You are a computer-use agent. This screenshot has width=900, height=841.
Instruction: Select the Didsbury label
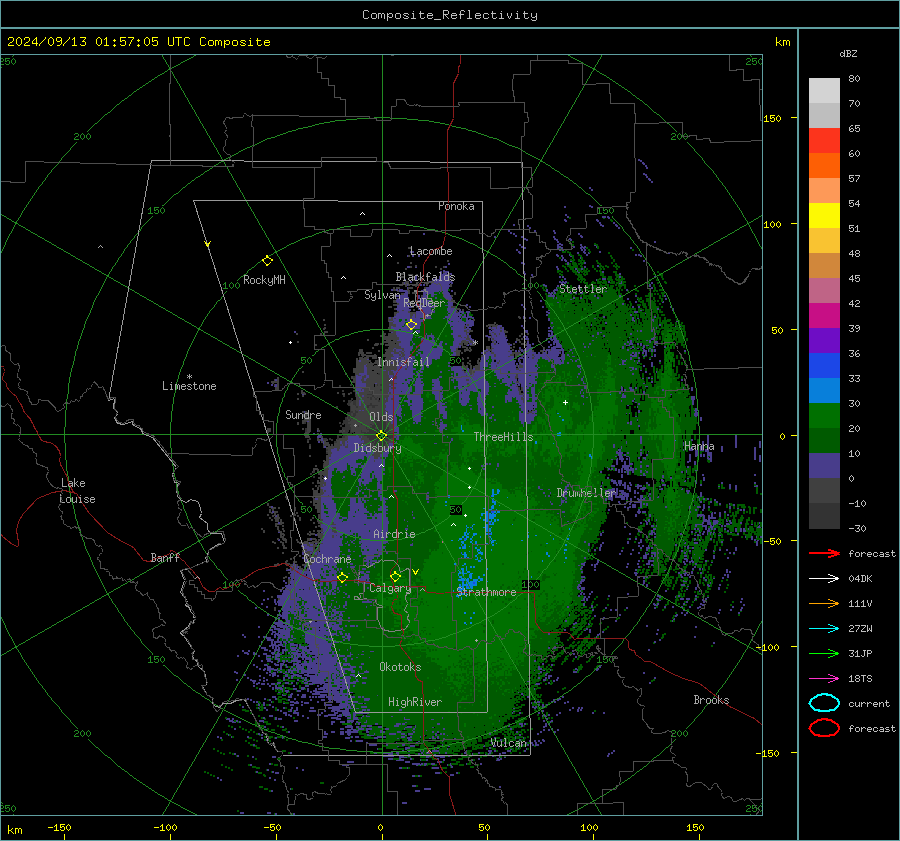click(377, 448)
